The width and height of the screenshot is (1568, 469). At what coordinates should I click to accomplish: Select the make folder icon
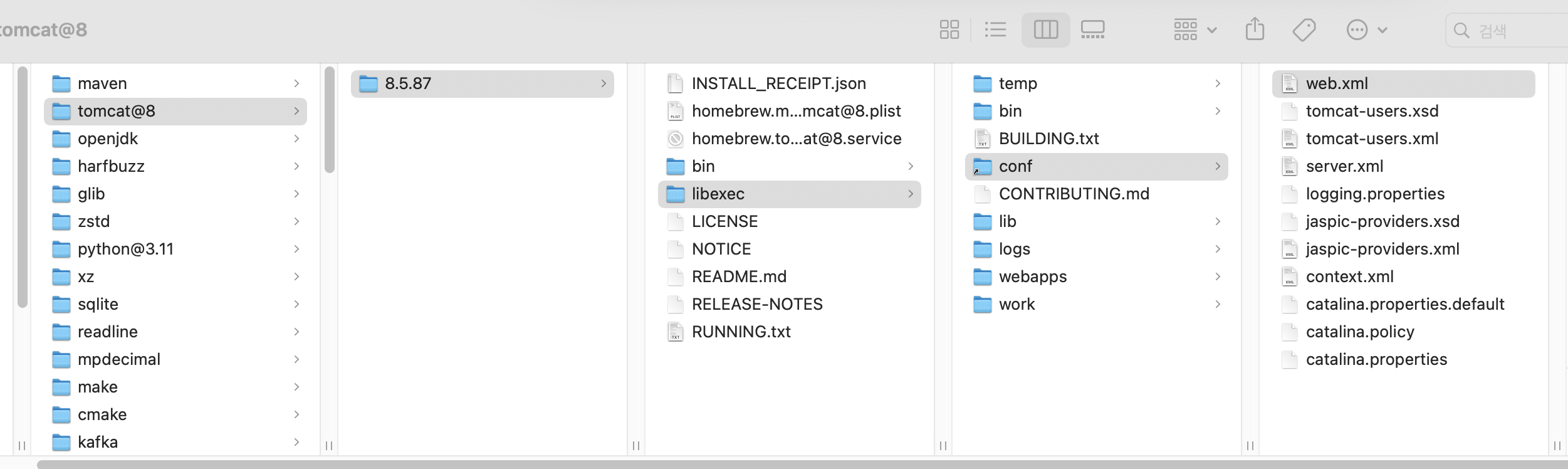(61, 387)
